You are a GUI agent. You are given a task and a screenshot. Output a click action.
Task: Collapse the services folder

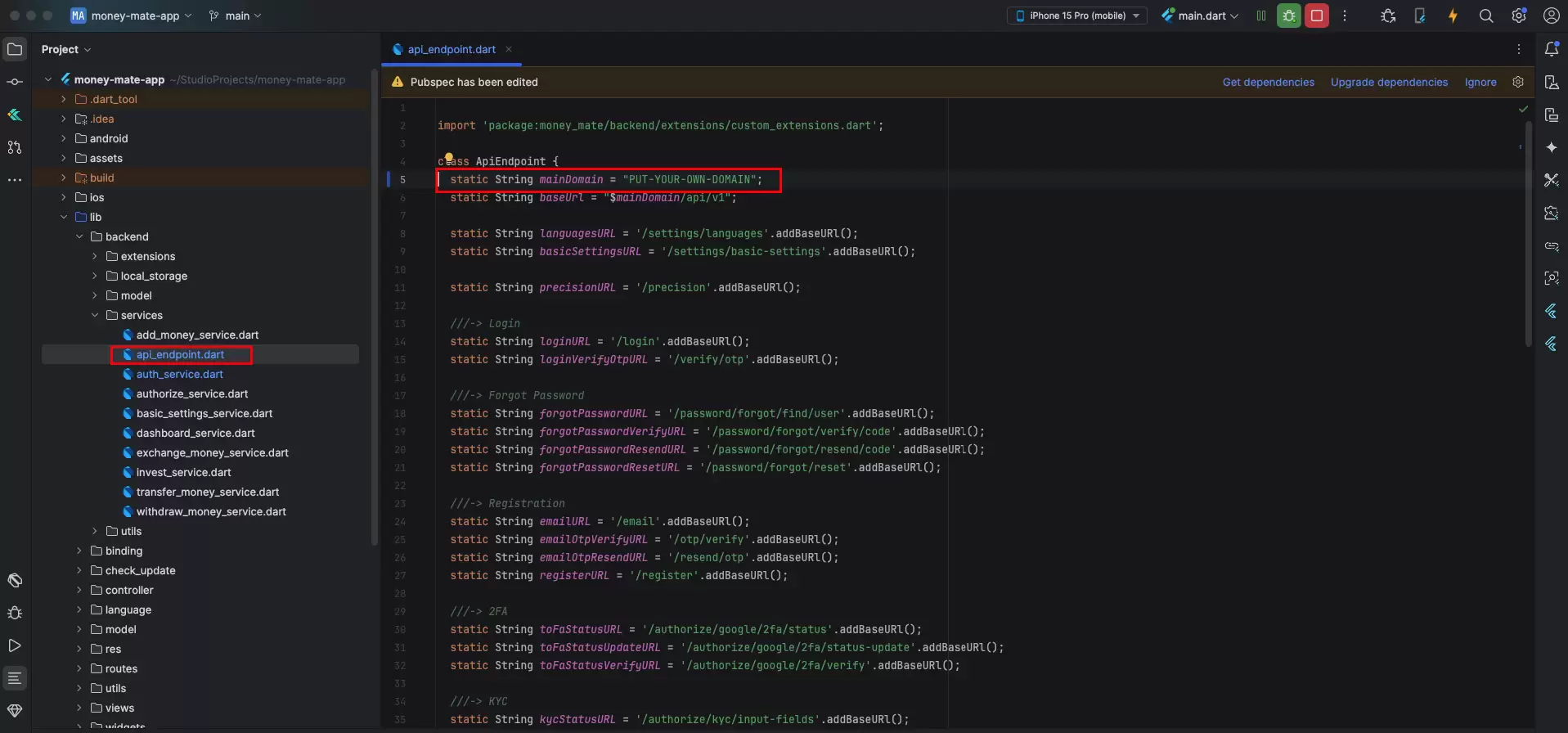(x=95, y=315)
